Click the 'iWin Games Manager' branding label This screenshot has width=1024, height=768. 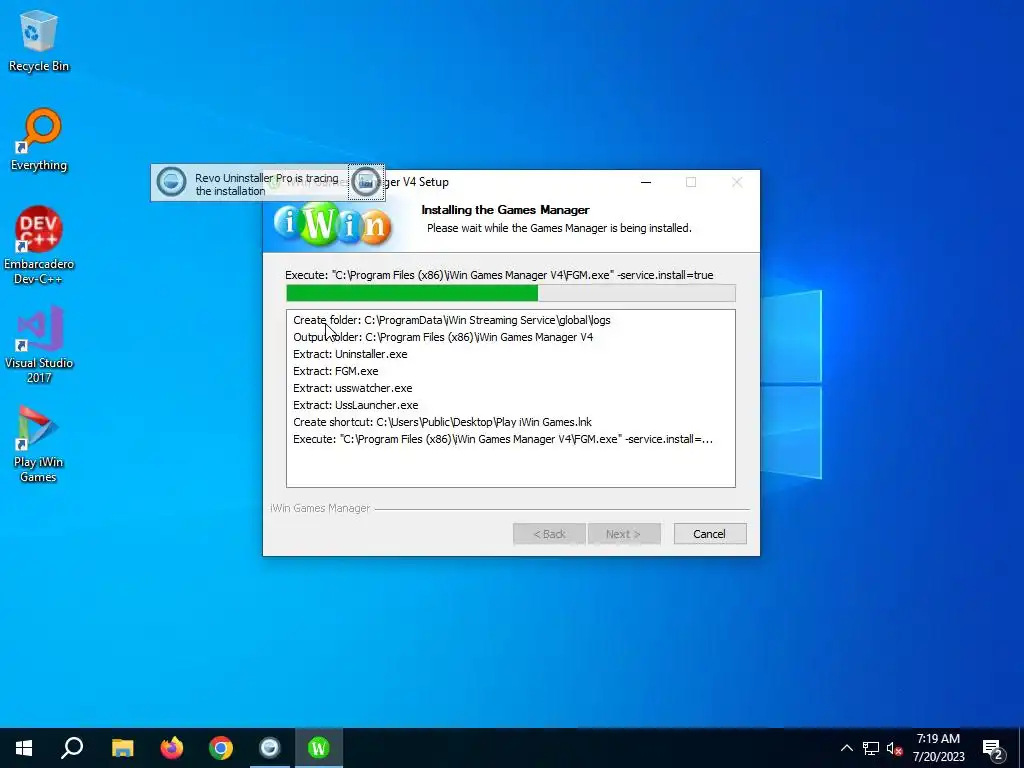pyautogui.click(x=320, y=508)
